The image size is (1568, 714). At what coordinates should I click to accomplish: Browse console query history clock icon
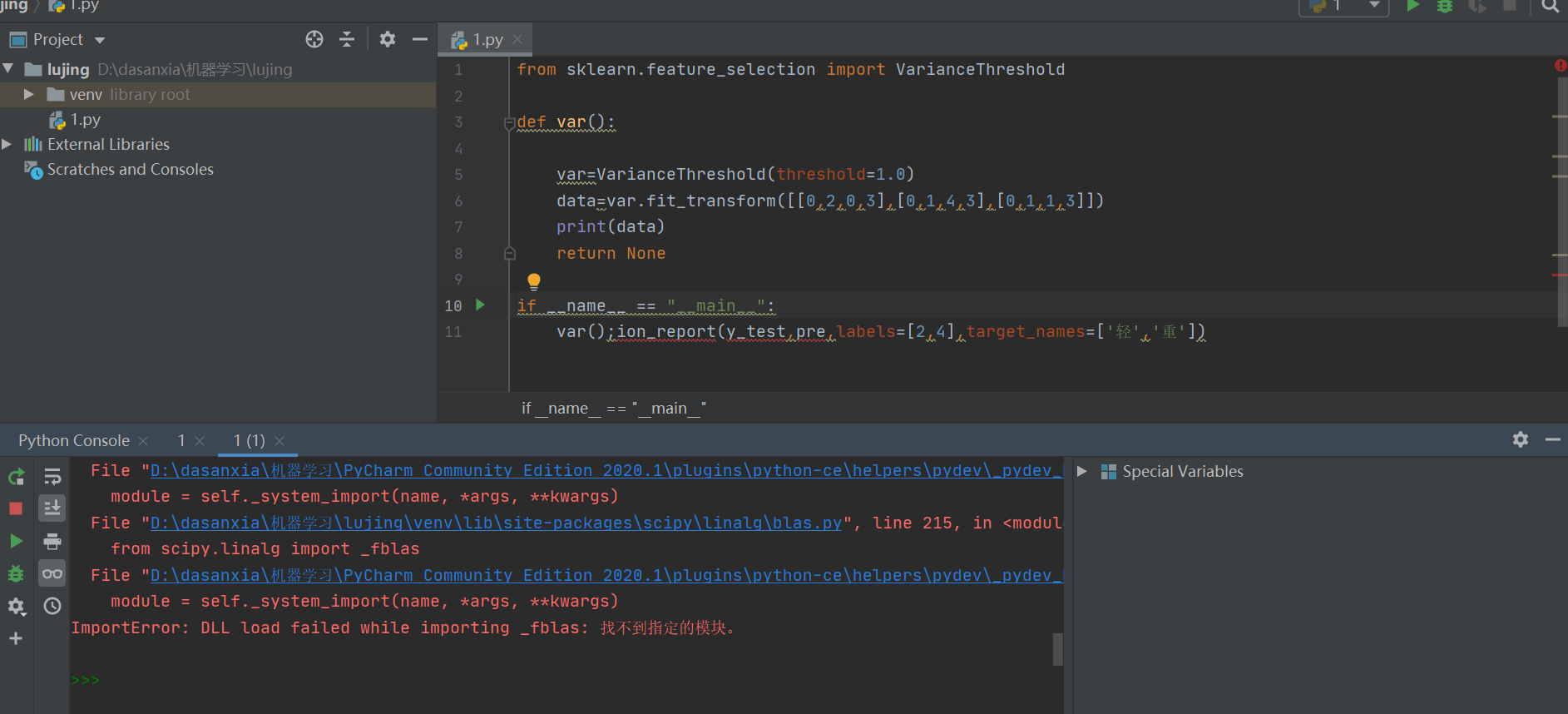[52, 606]
